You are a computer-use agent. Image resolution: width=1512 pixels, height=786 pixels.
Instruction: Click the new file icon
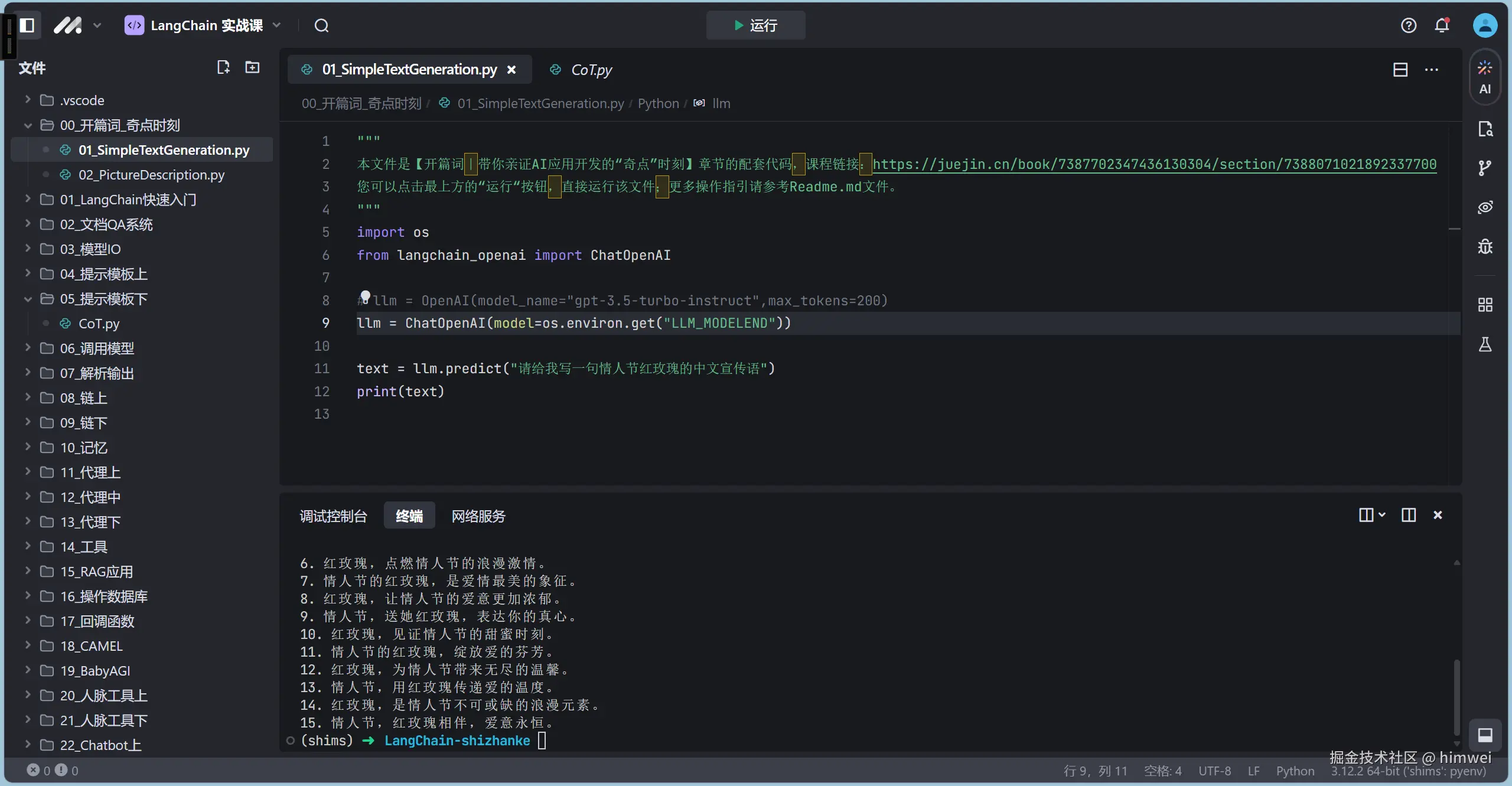click(223, 67)
